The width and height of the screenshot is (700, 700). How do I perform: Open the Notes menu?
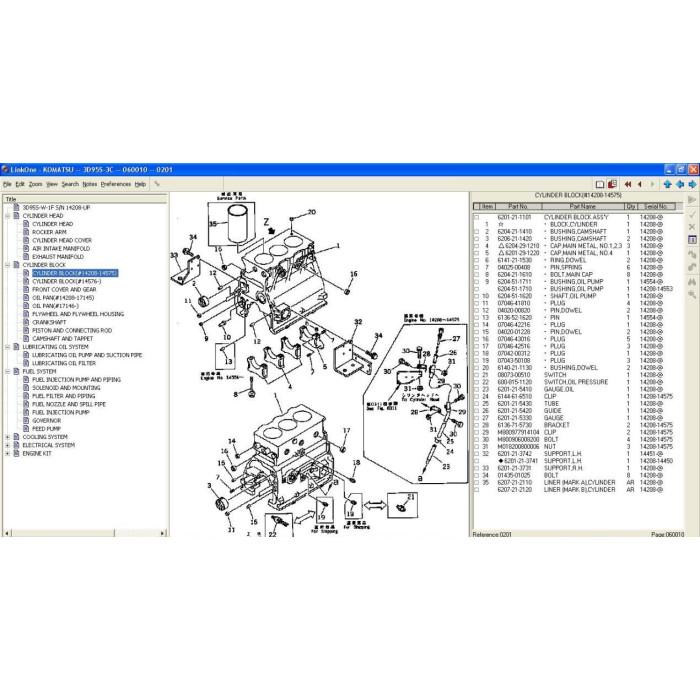(x=90, y=184)
